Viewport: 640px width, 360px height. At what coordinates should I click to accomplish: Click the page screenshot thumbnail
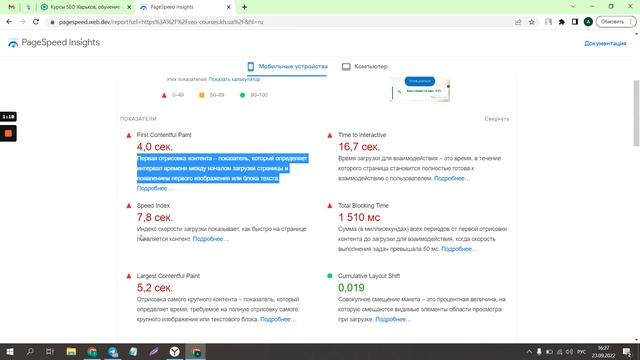tap(419, 89)
